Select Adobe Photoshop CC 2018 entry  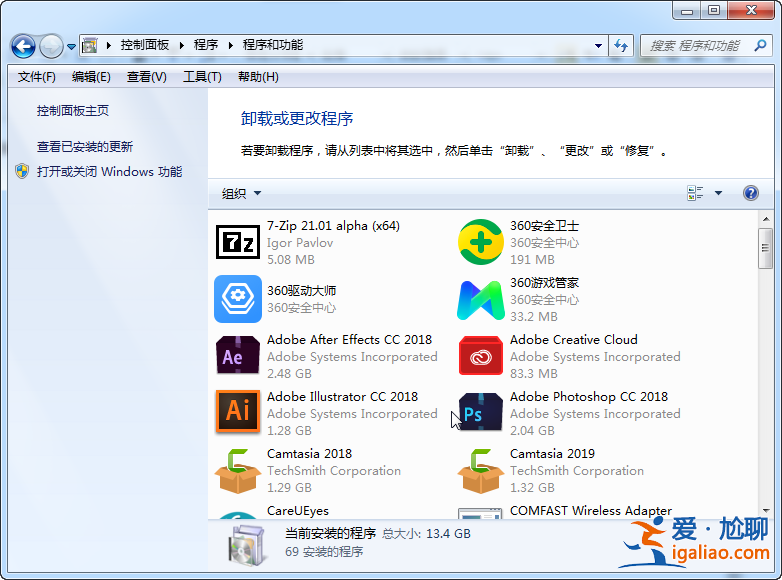[x=588, y=397]
